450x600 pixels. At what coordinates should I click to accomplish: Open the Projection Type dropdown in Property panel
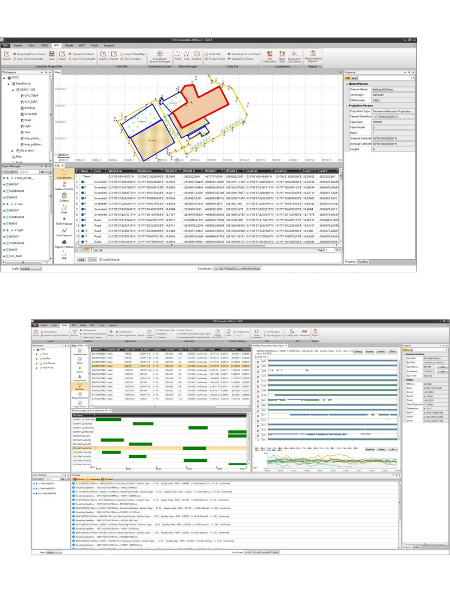[x=393, y=111]
